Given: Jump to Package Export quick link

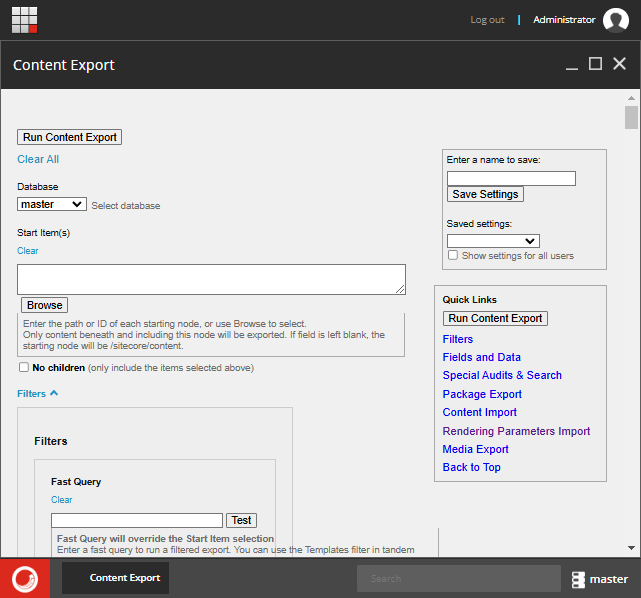Looking at the screenshot, I should [482, 394].
